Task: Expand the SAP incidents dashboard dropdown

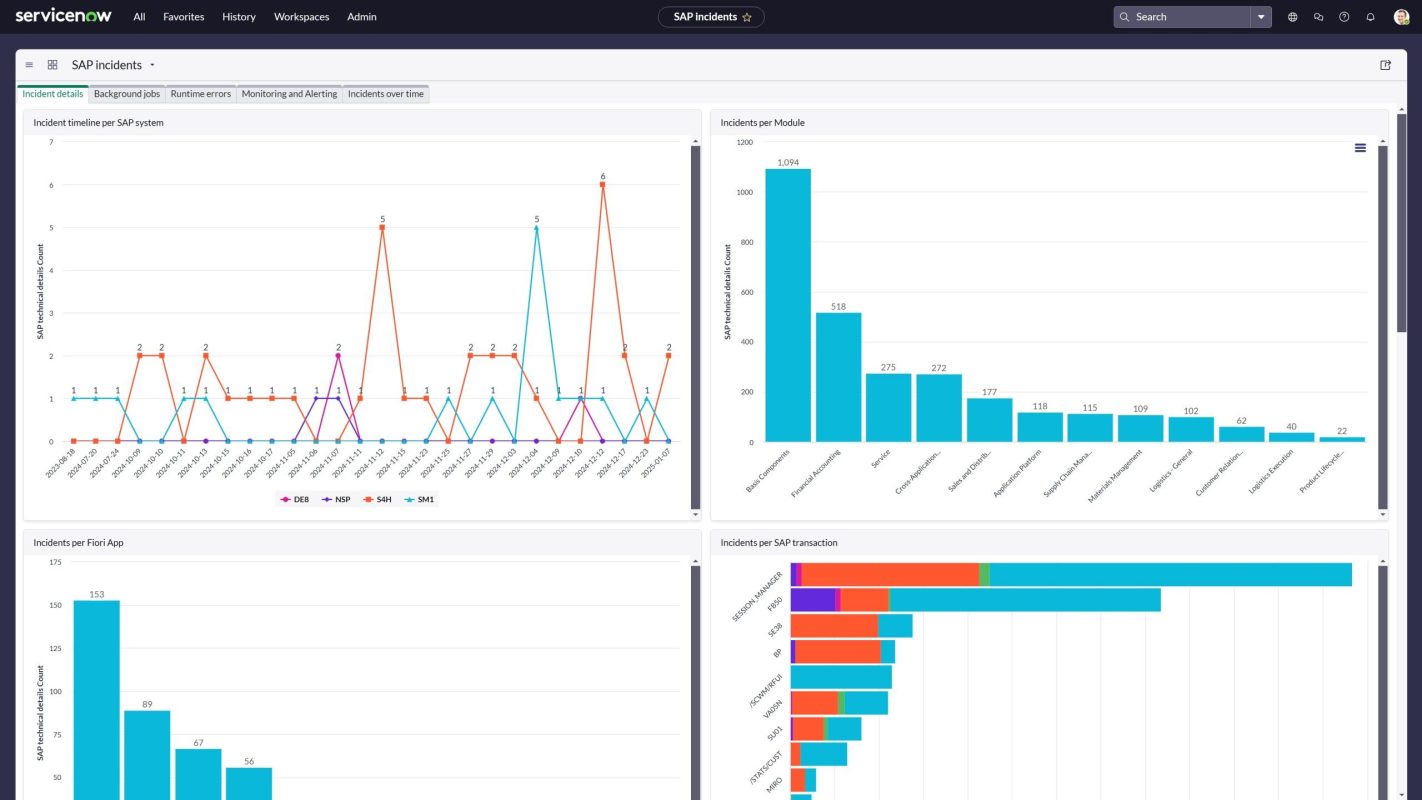Action: click(153, 65)
